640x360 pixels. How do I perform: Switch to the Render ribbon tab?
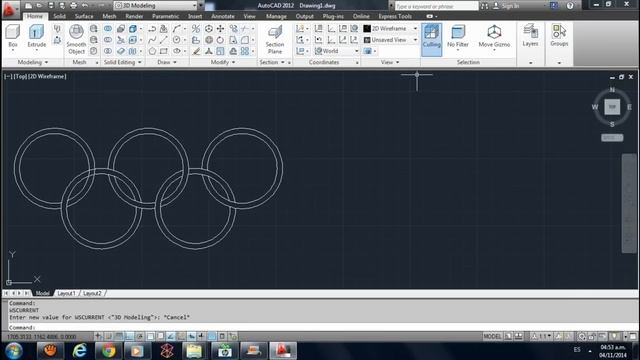(134, 16)
